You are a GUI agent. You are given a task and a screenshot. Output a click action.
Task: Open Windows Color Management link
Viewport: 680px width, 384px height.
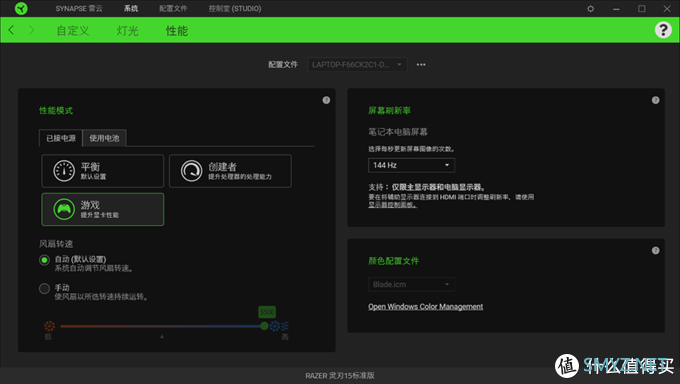pyautogui.click(x=425, y=307)
